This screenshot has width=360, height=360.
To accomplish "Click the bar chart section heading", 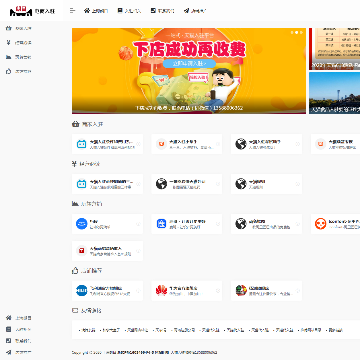I will click(87, 203).
